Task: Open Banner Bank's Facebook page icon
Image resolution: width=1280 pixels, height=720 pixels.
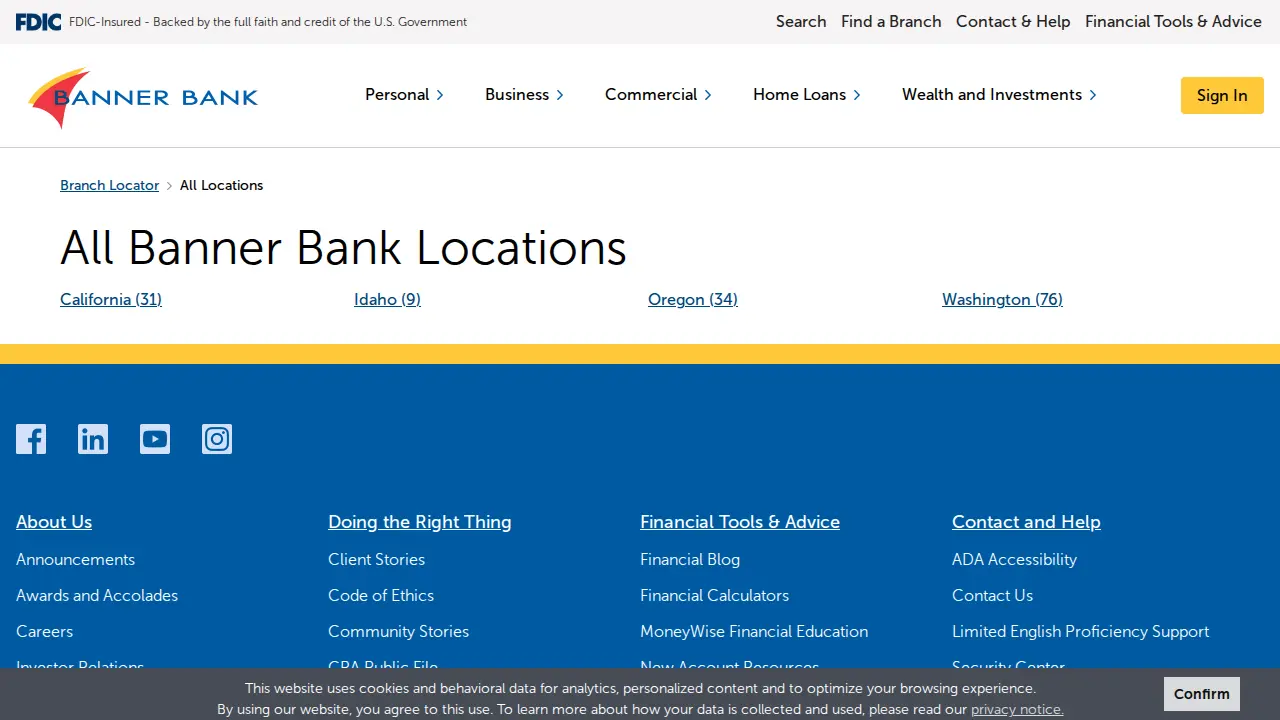Action: pos(31,439)
